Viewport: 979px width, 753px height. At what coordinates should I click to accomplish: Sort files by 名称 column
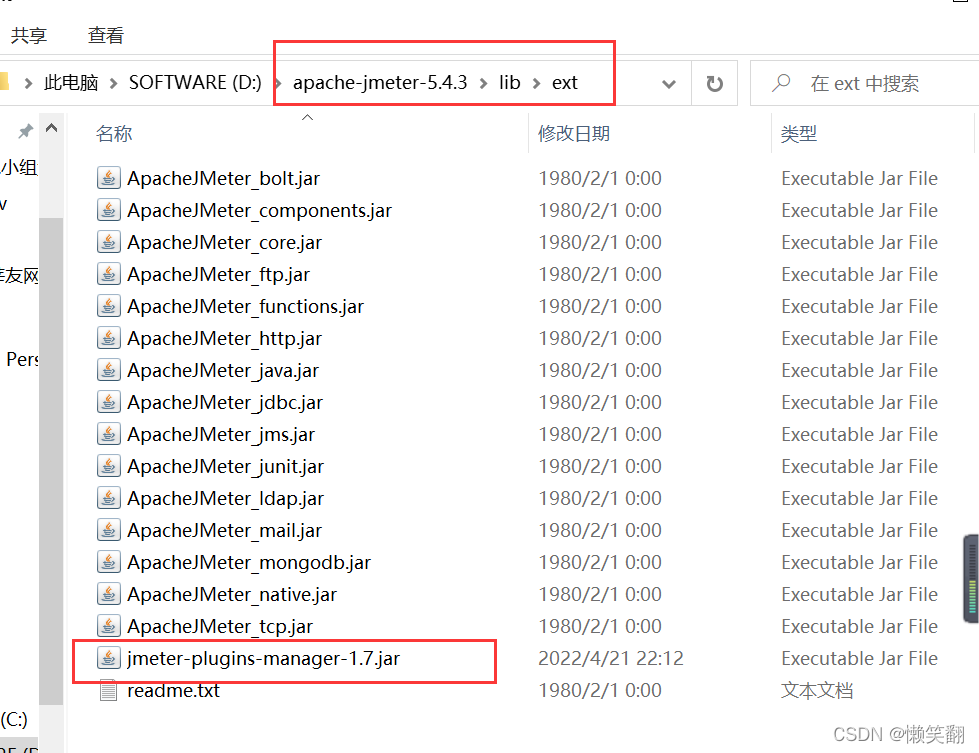point(114,133)
